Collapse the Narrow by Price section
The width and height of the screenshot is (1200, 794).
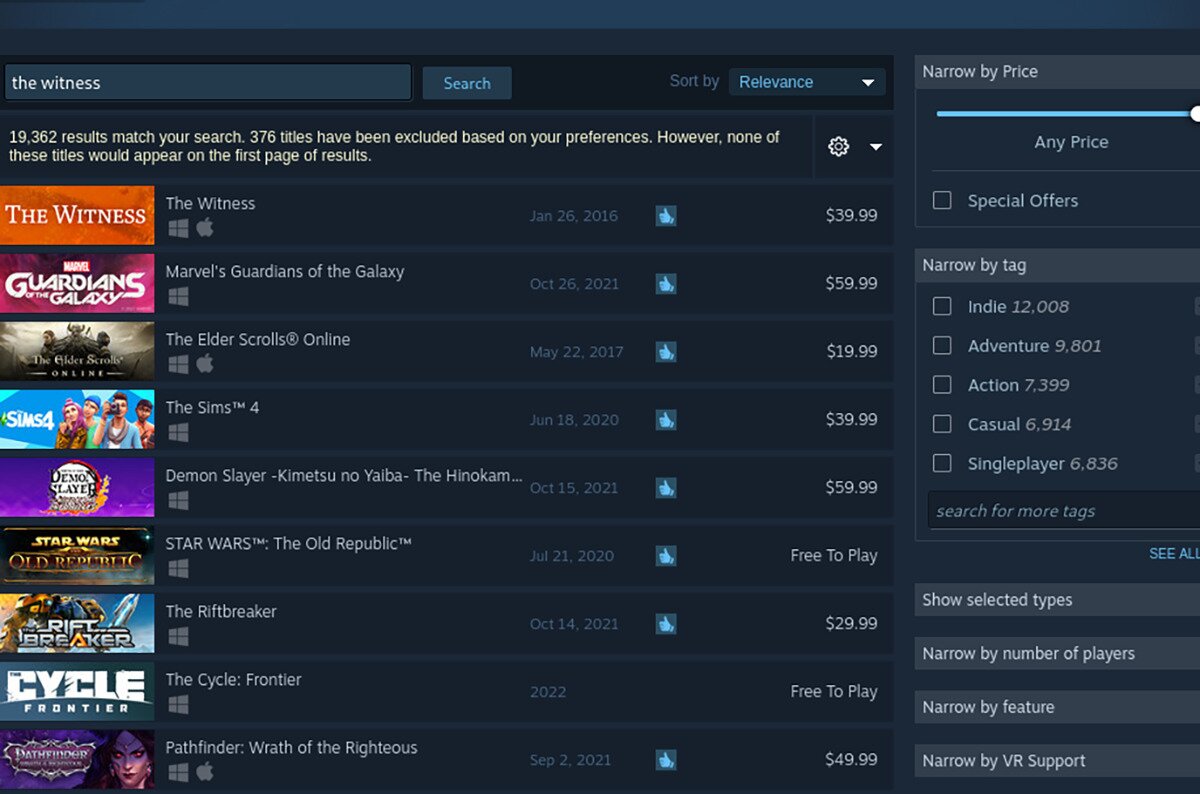(x=1057, y=72)
